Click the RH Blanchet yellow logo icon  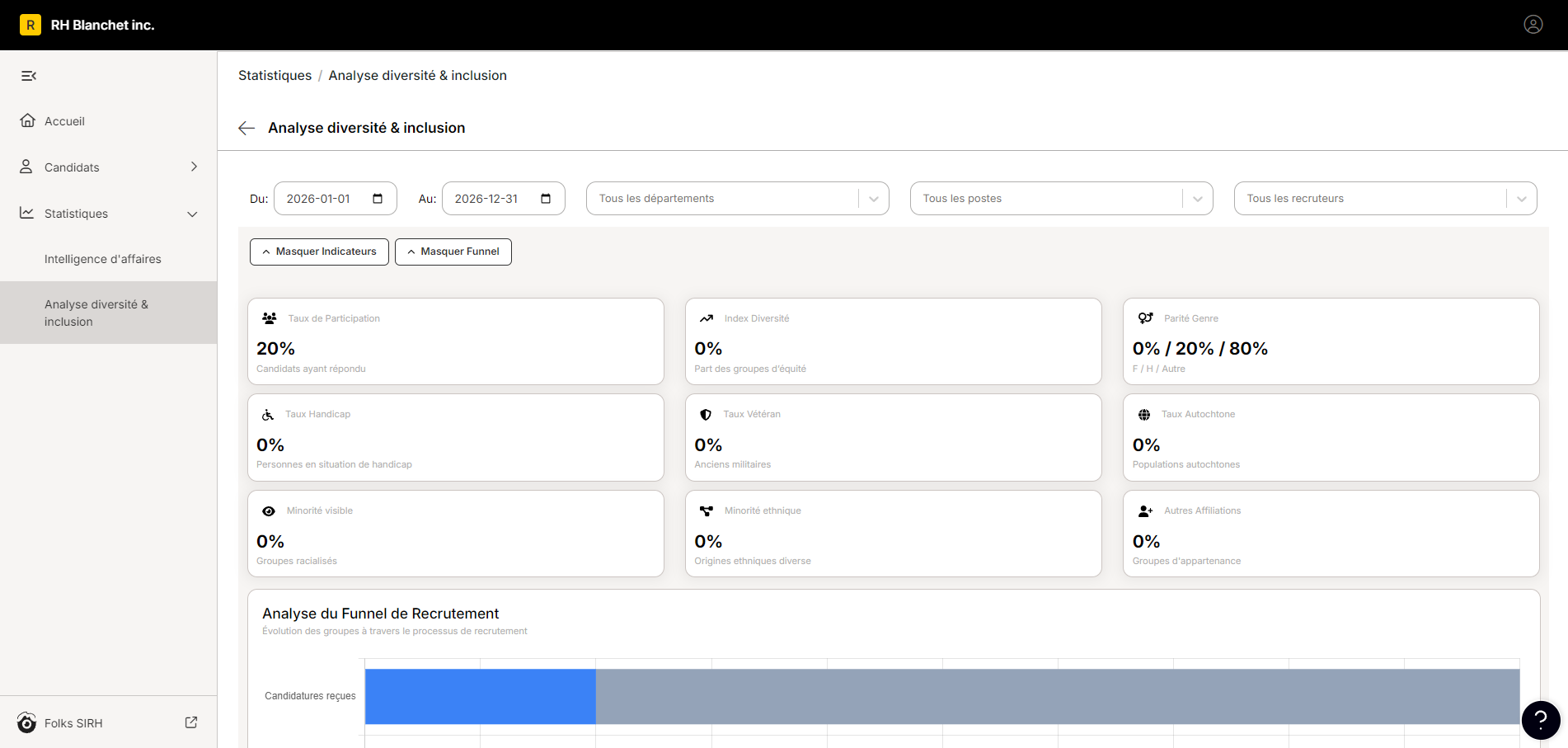pos(31,25)
